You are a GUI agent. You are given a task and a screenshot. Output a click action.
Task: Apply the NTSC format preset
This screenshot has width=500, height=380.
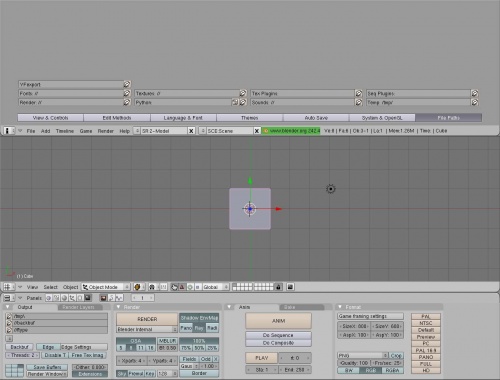[426, 323]
